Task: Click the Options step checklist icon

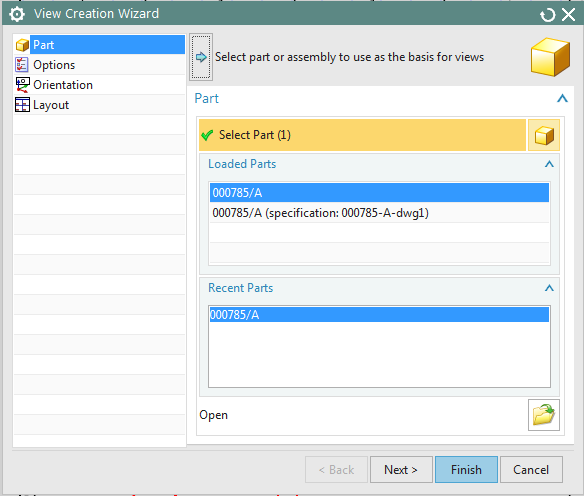Action: point(22,65)
